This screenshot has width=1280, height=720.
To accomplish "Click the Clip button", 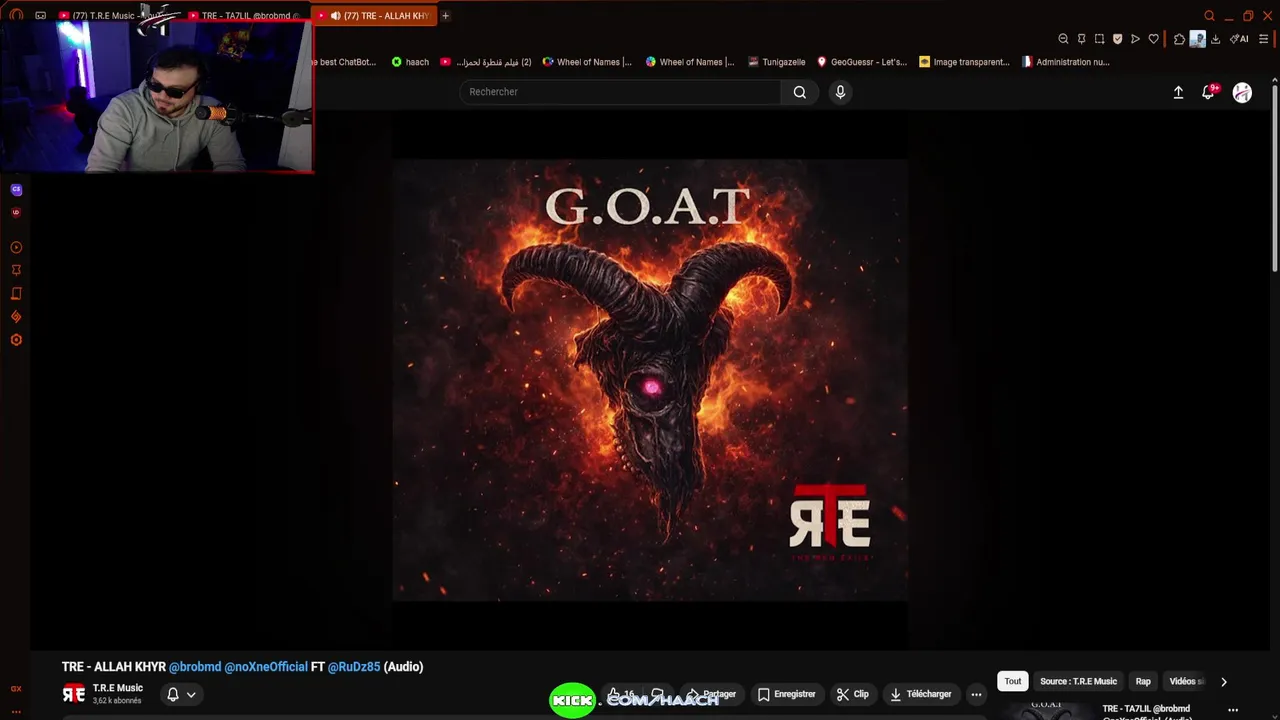I will [853, 694].
